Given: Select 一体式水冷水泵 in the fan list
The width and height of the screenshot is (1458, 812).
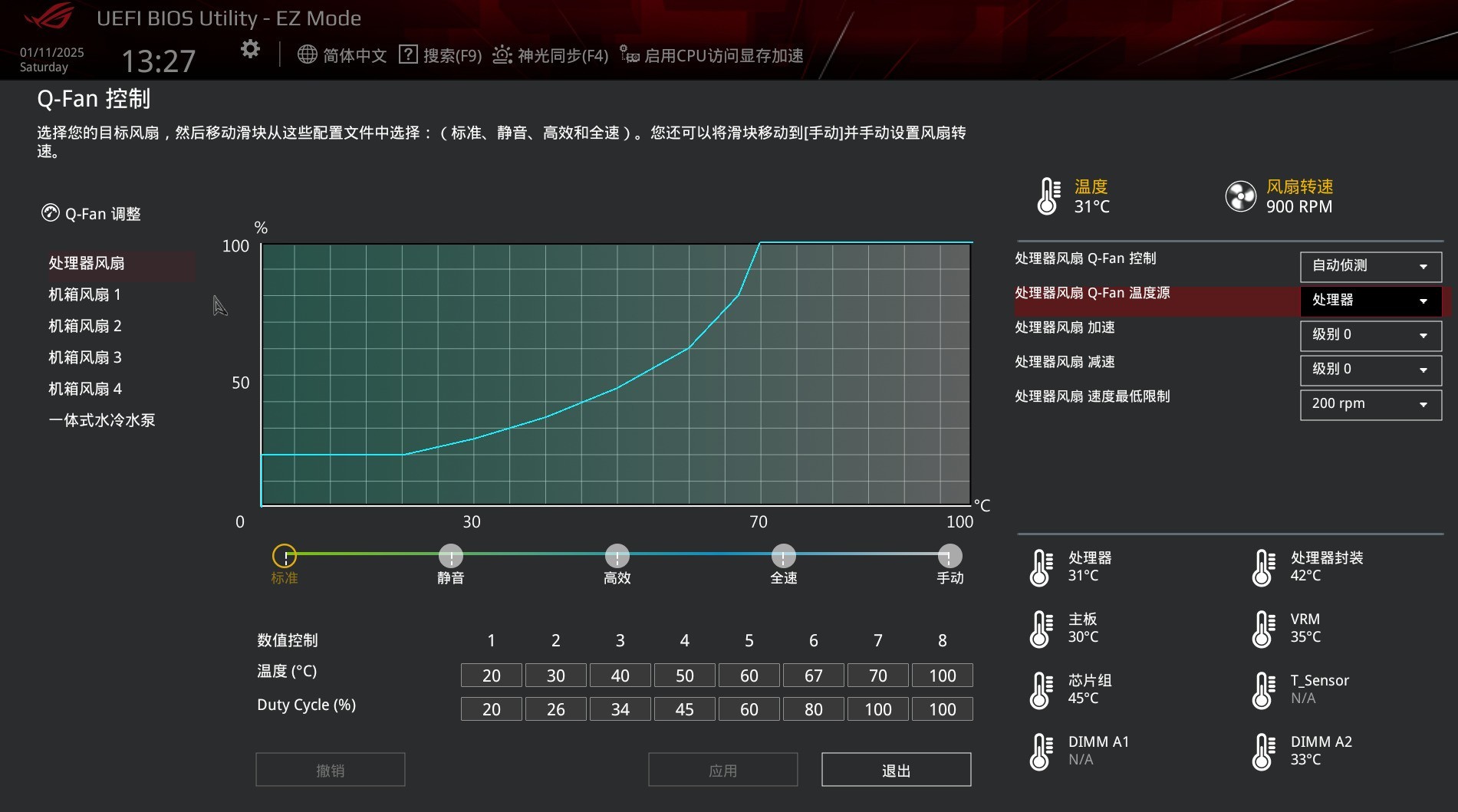Looking at the screenshot, I should coord(102,420).
